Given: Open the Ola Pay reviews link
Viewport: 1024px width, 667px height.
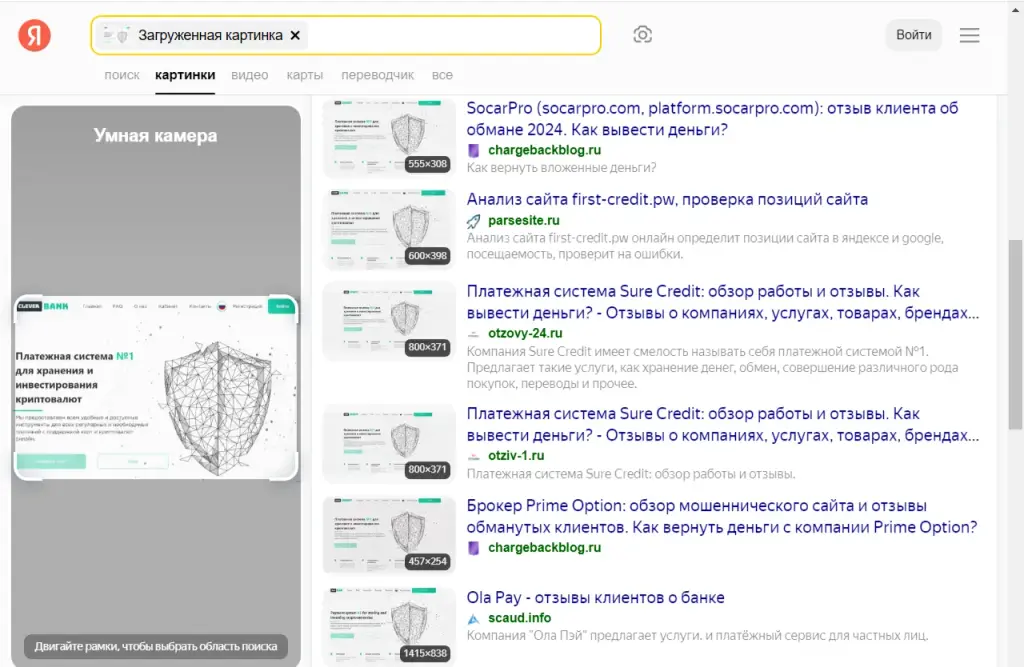Looking at the screenshot, I should (595, 597).
